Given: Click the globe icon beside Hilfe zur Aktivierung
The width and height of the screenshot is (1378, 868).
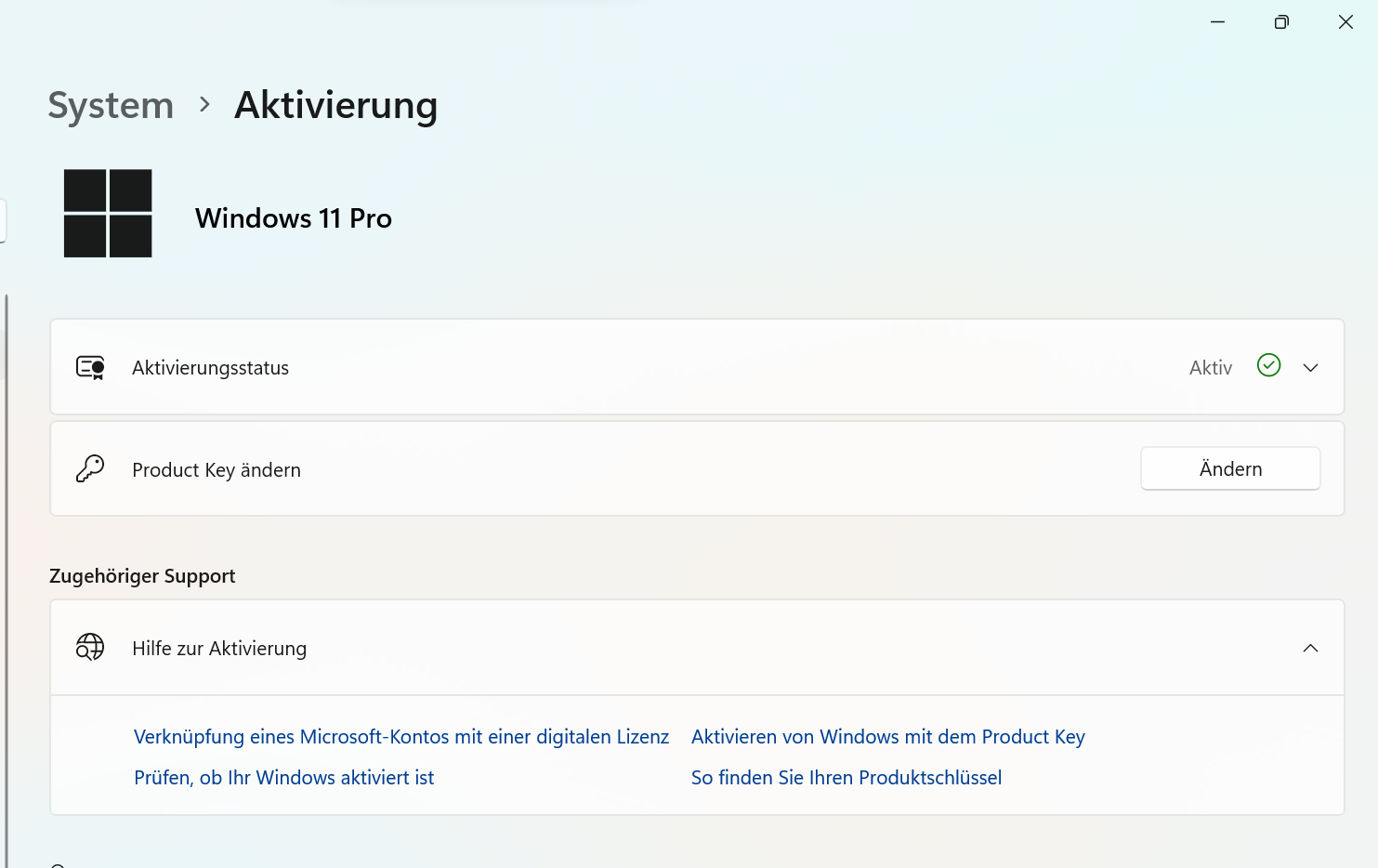Looking at the screenshot, I should [x=90, y=647].
